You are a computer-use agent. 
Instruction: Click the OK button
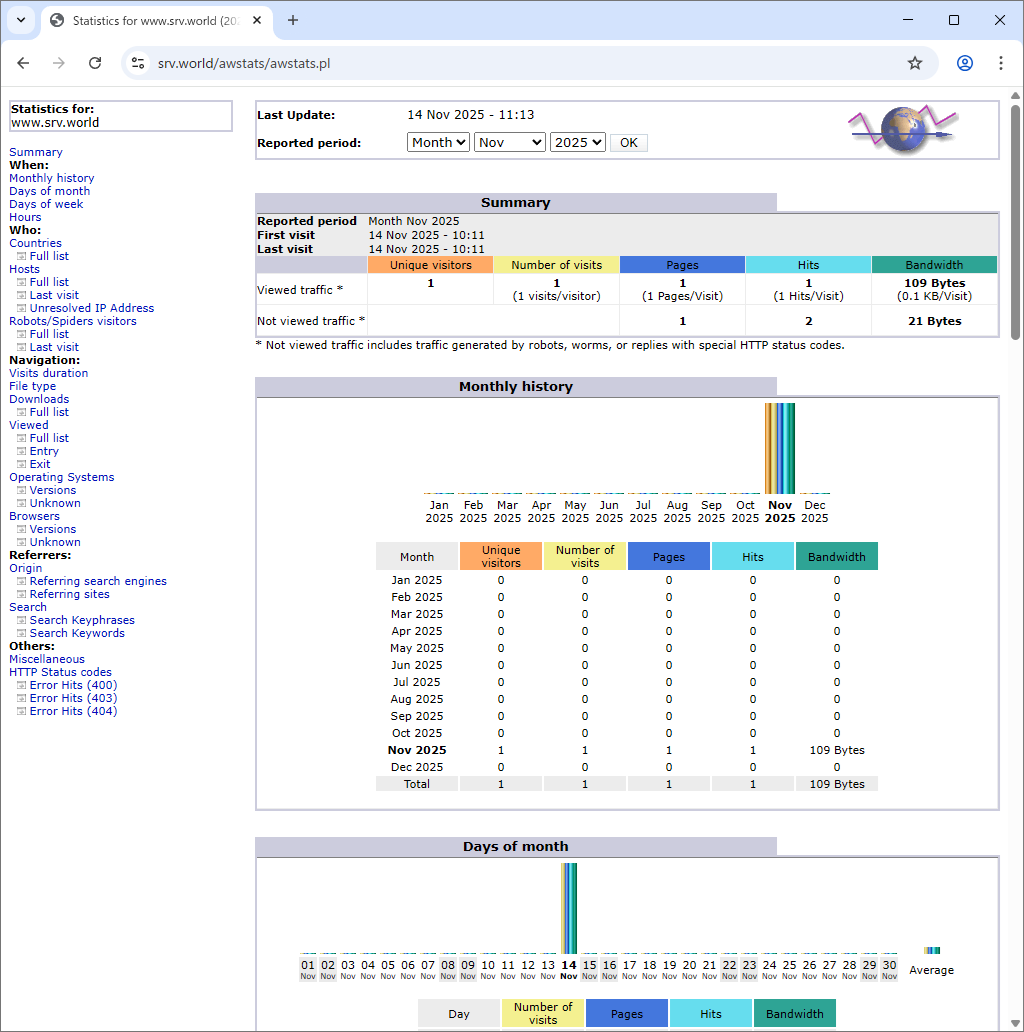pyautogui.click(x=628, y=143)
